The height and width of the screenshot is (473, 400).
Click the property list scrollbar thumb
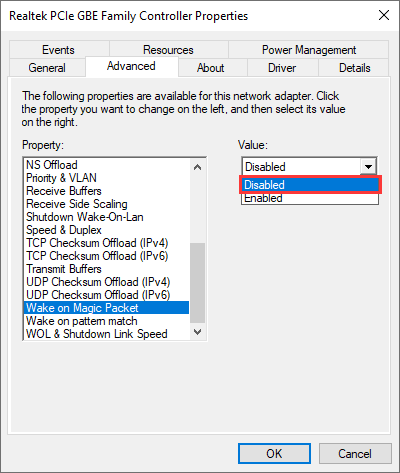[197, 283]
